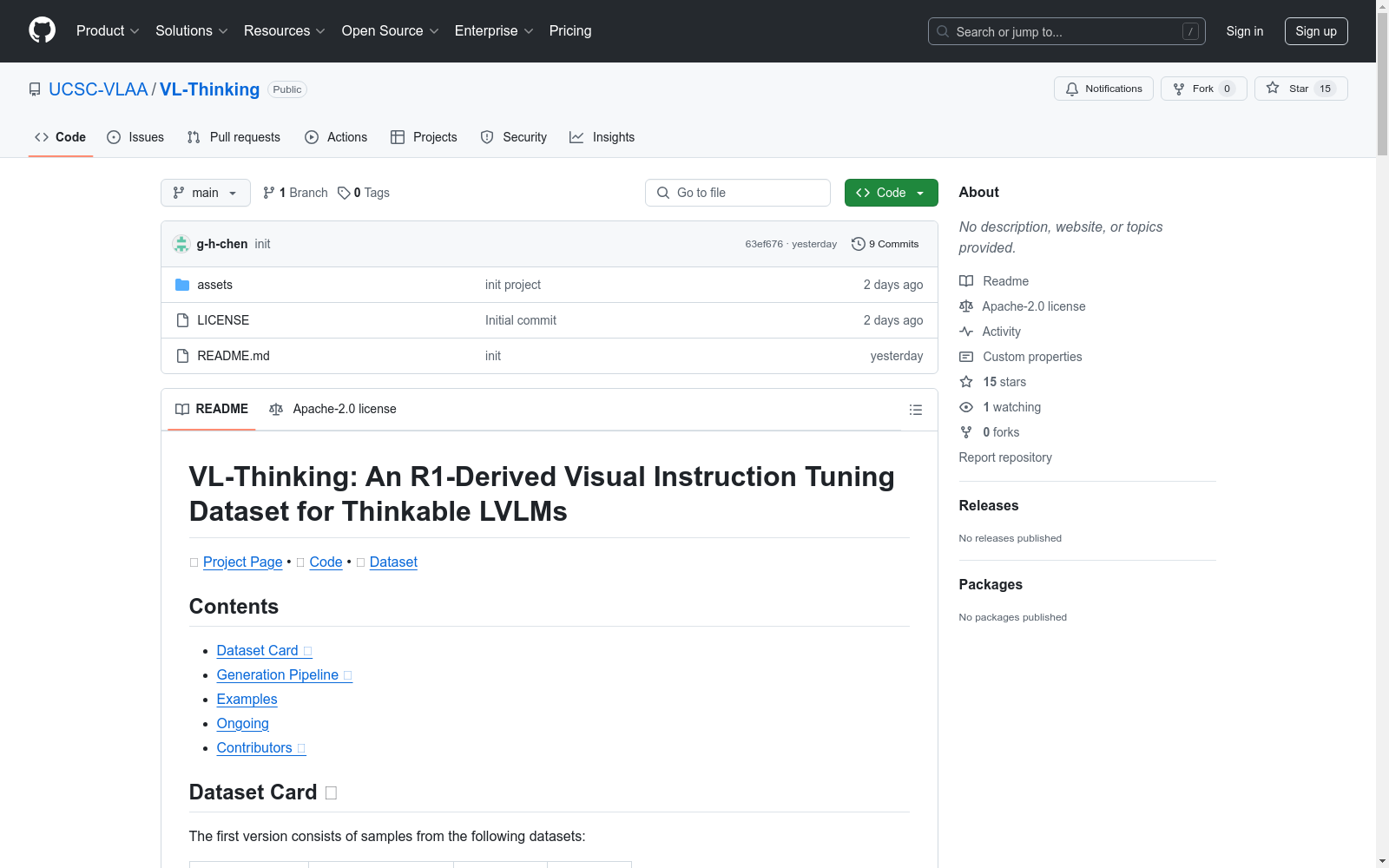
Task: Open the Examples contents link
Action: pyautogui.click(x=247, y=699)
